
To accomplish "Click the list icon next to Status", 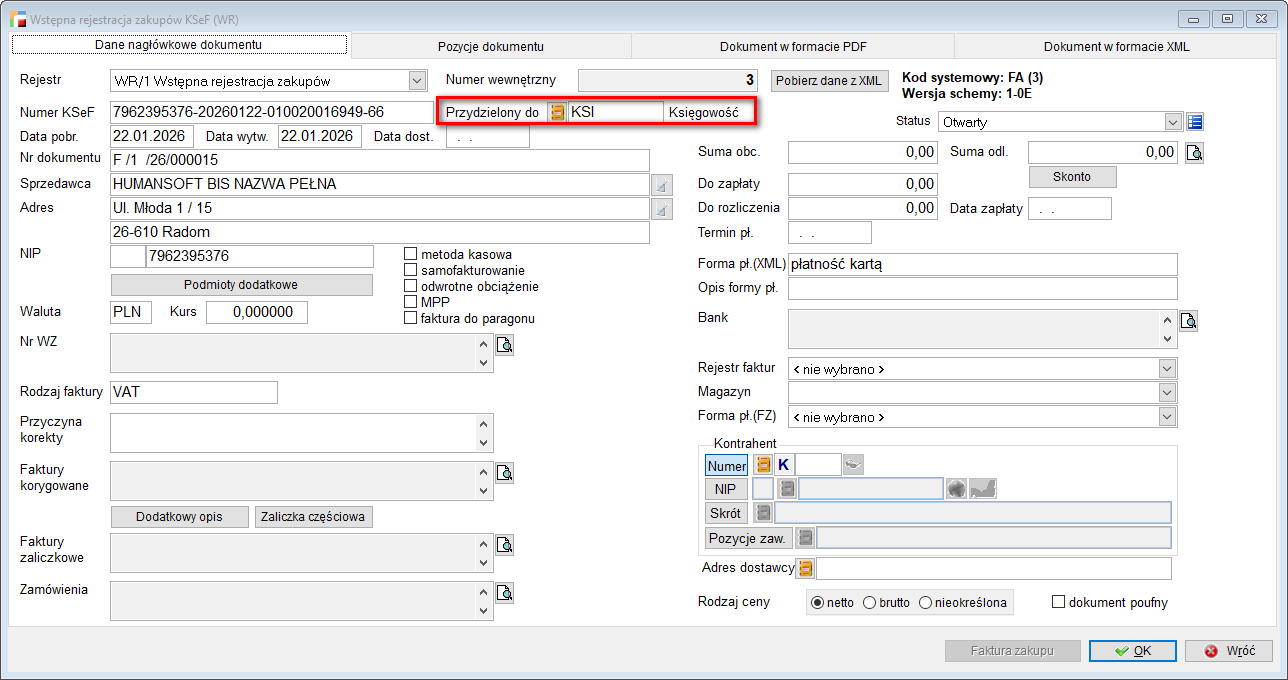I will [x=1195, y=122].
